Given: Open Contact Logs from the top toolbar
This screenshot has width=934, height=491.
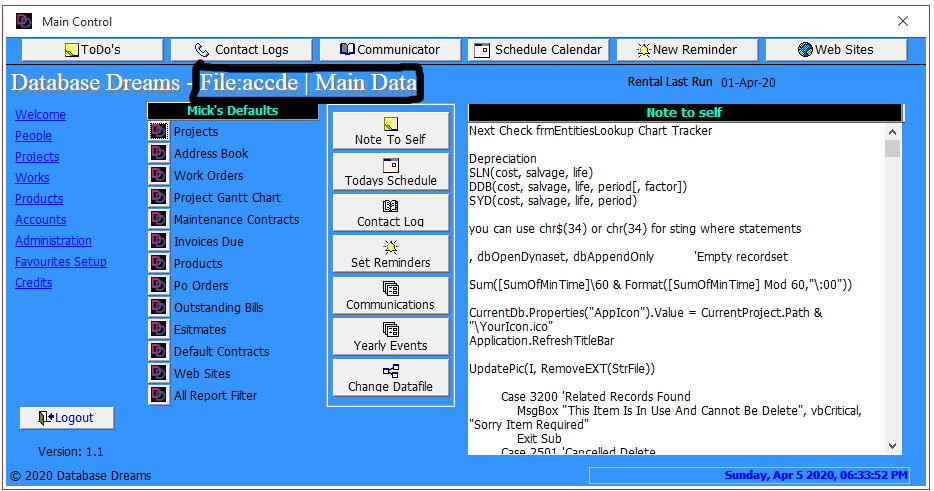Looking at the screenshot, I should coord(241,50).
